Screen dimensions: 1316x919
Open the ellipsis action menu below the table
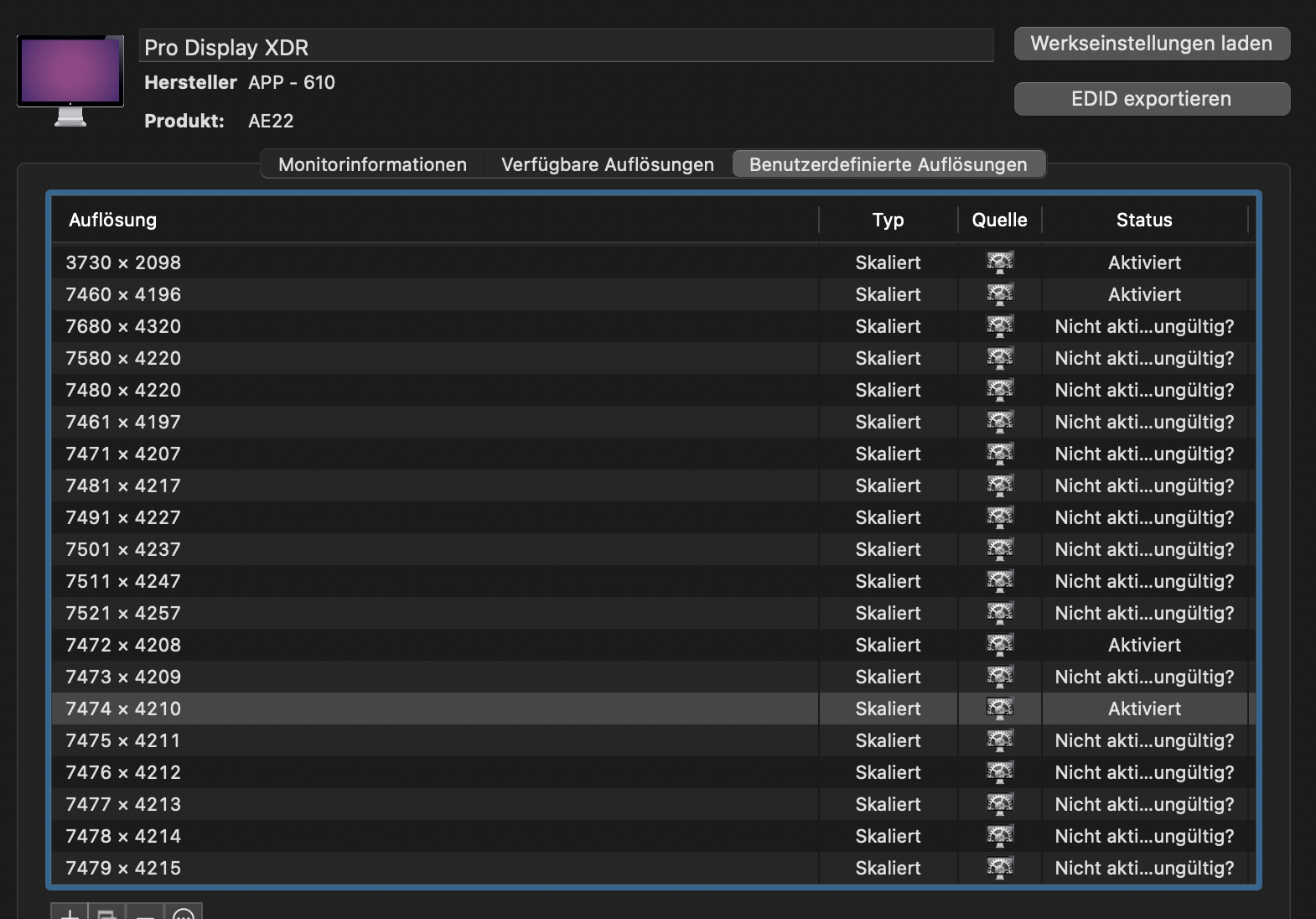(183, 912)
